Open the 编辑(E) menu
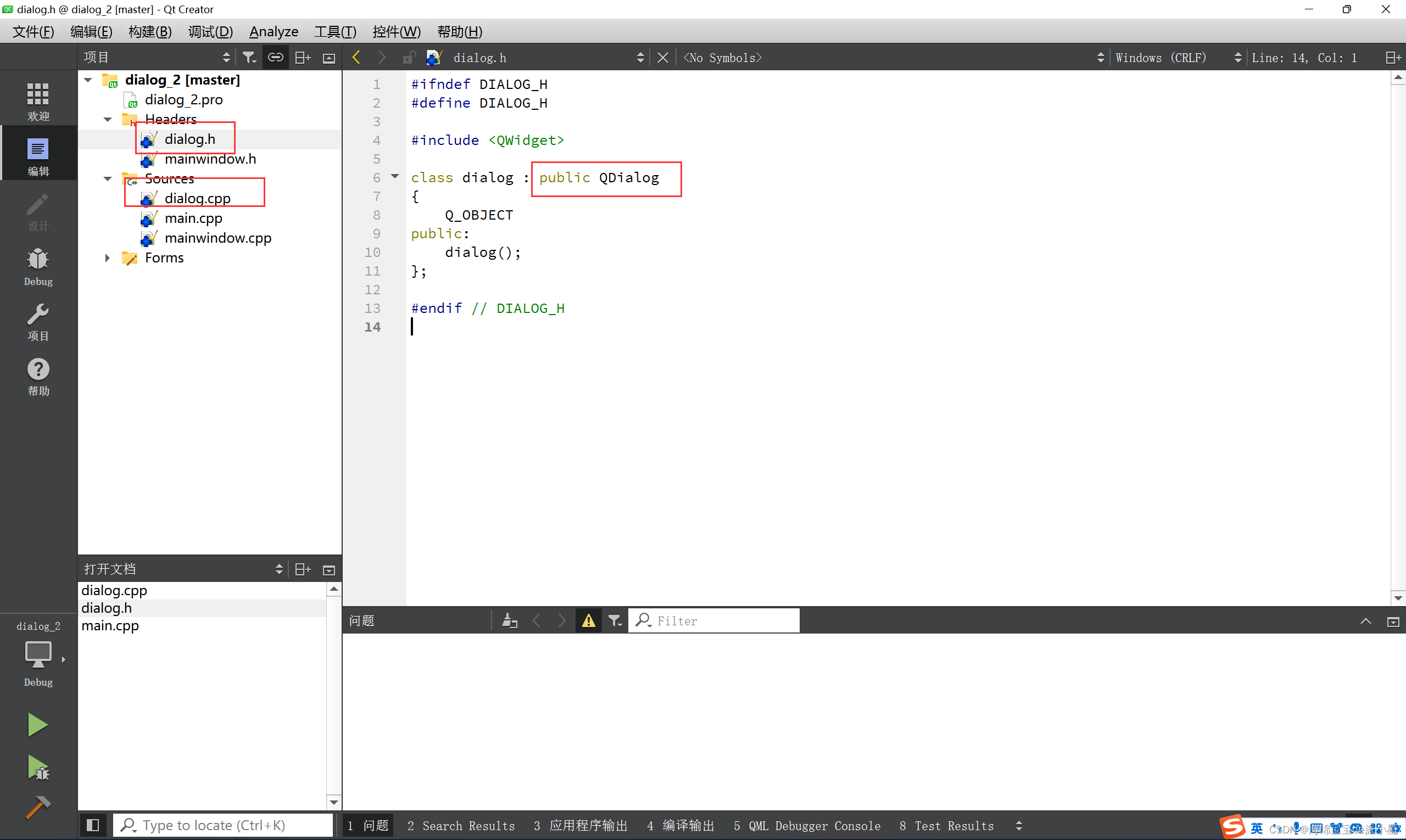The image size is (1406, 840). (91, 32)
